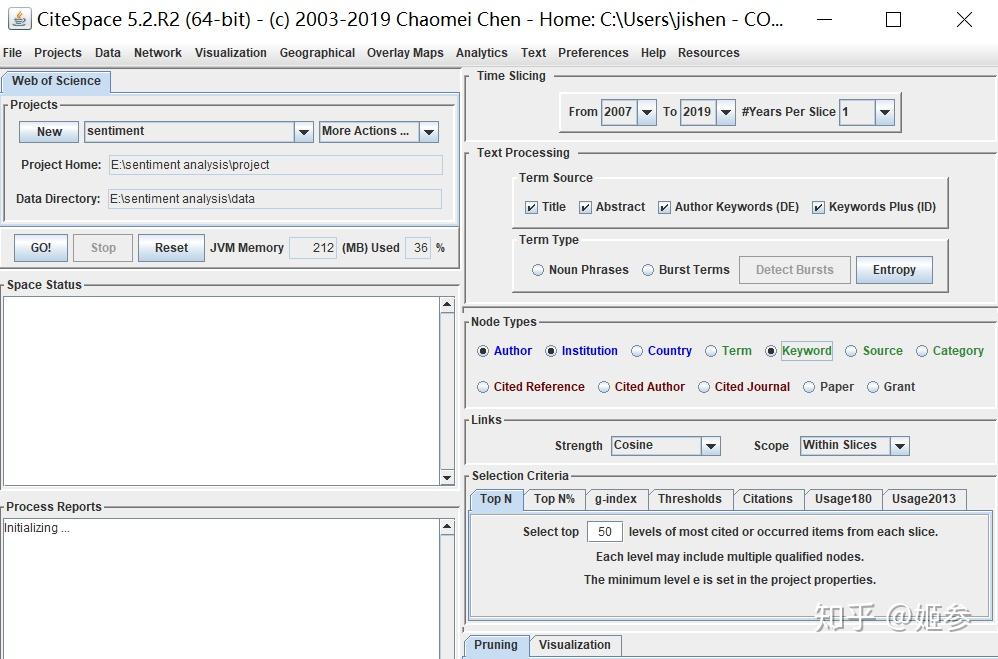Click the Select top 50 input field
The image size is (998, 659).
pyautogui.click(x=604, y=532)
